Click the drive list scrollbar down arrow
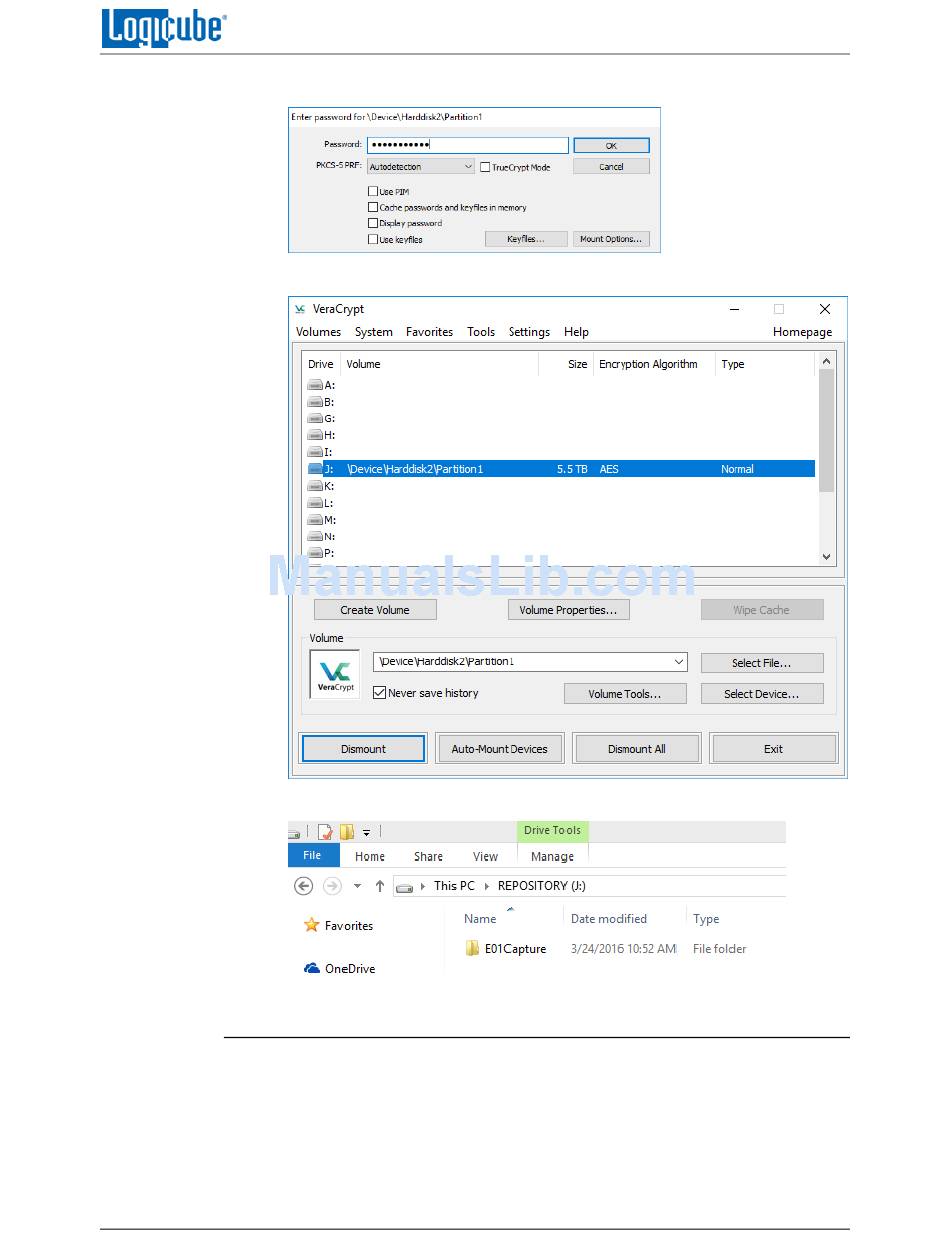The image size is (950, 1260). tap(826, 557)
